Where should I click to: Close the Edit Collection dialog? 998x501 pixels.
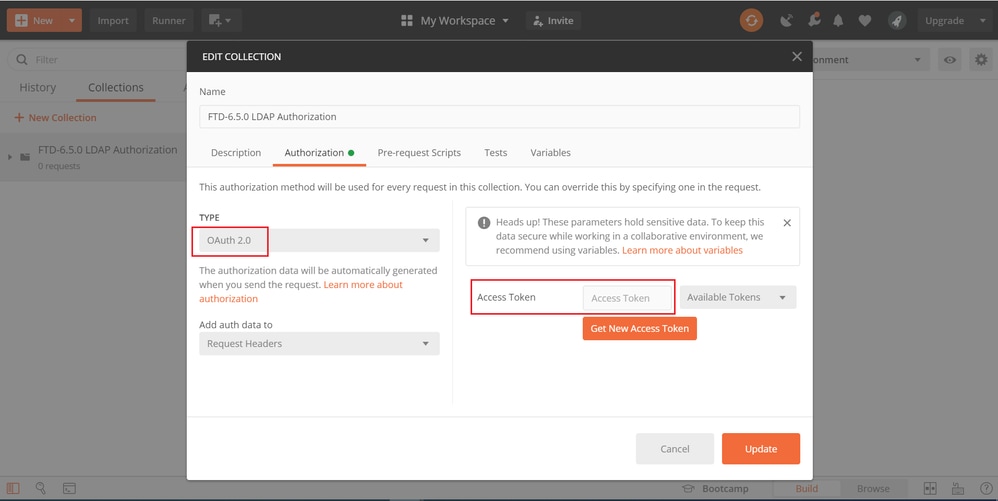pyautogui.click(x=797, y=57)
